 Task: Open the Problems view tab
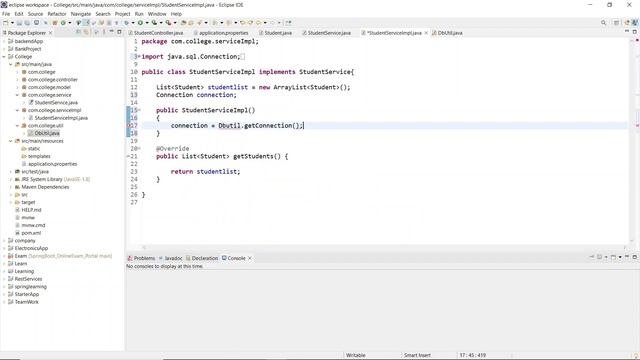coord(141,258)
